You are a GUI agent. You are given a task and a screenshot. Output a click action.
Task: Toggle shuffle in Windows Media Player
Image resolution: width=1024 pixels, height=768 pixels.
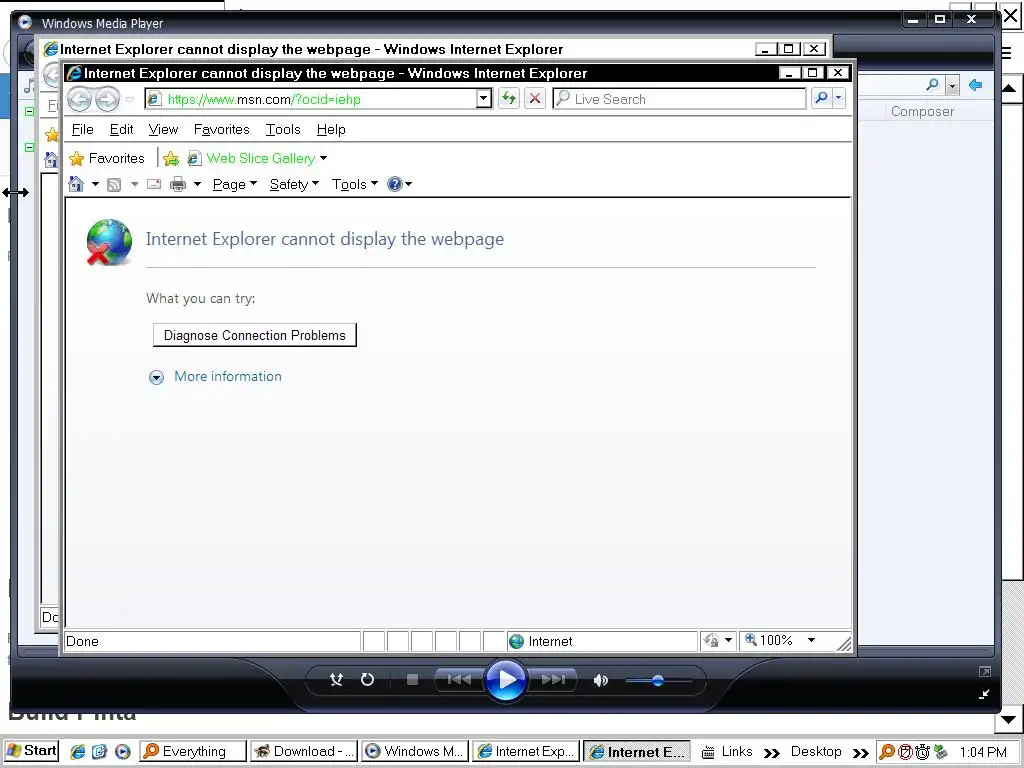(x=336, y=680)
